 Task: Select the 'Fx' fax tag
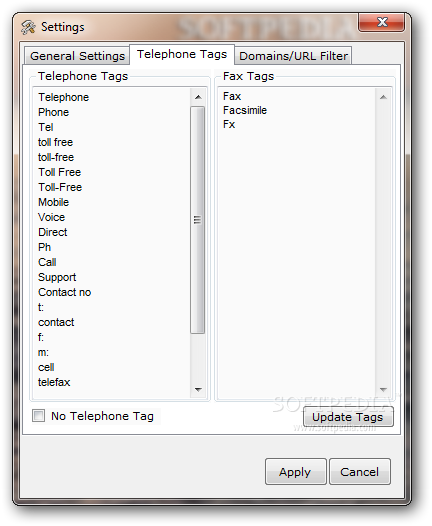click(x=229, y=124)
